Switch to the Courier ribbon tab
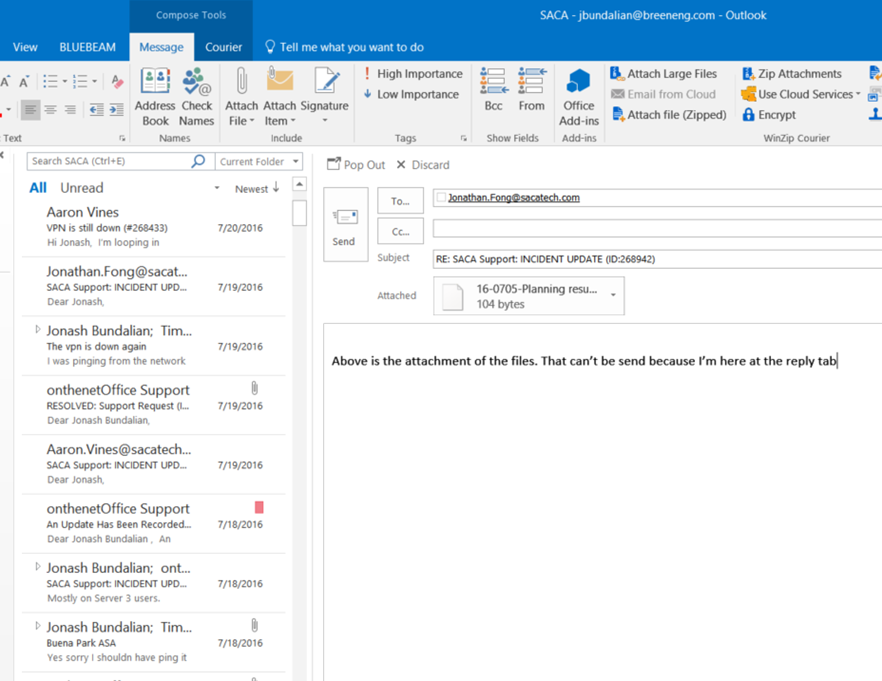The image size is (882, 681). tap(223, 47)
